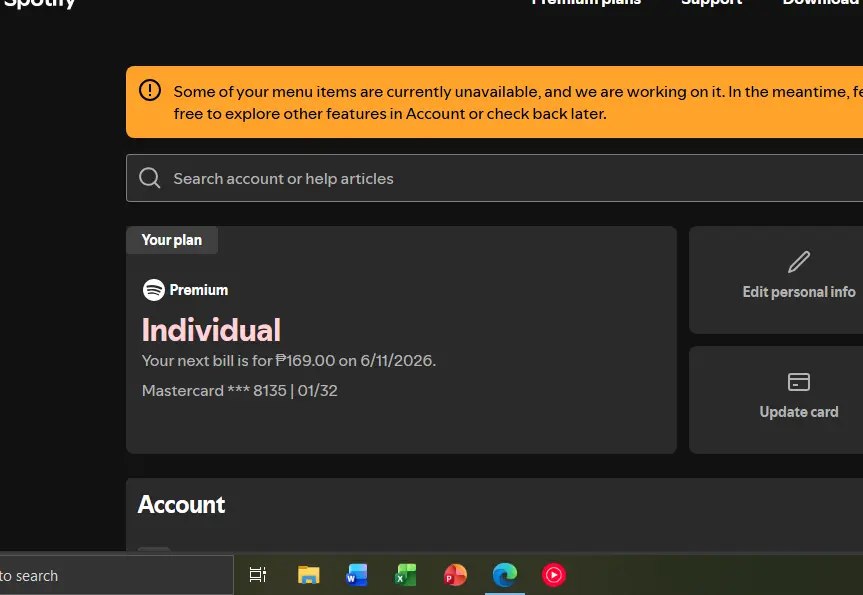Click the Individual plan heading
Image resolution: width=863 pixels, height=595 pixels.
pyautogui.click(x=211, y=330)
